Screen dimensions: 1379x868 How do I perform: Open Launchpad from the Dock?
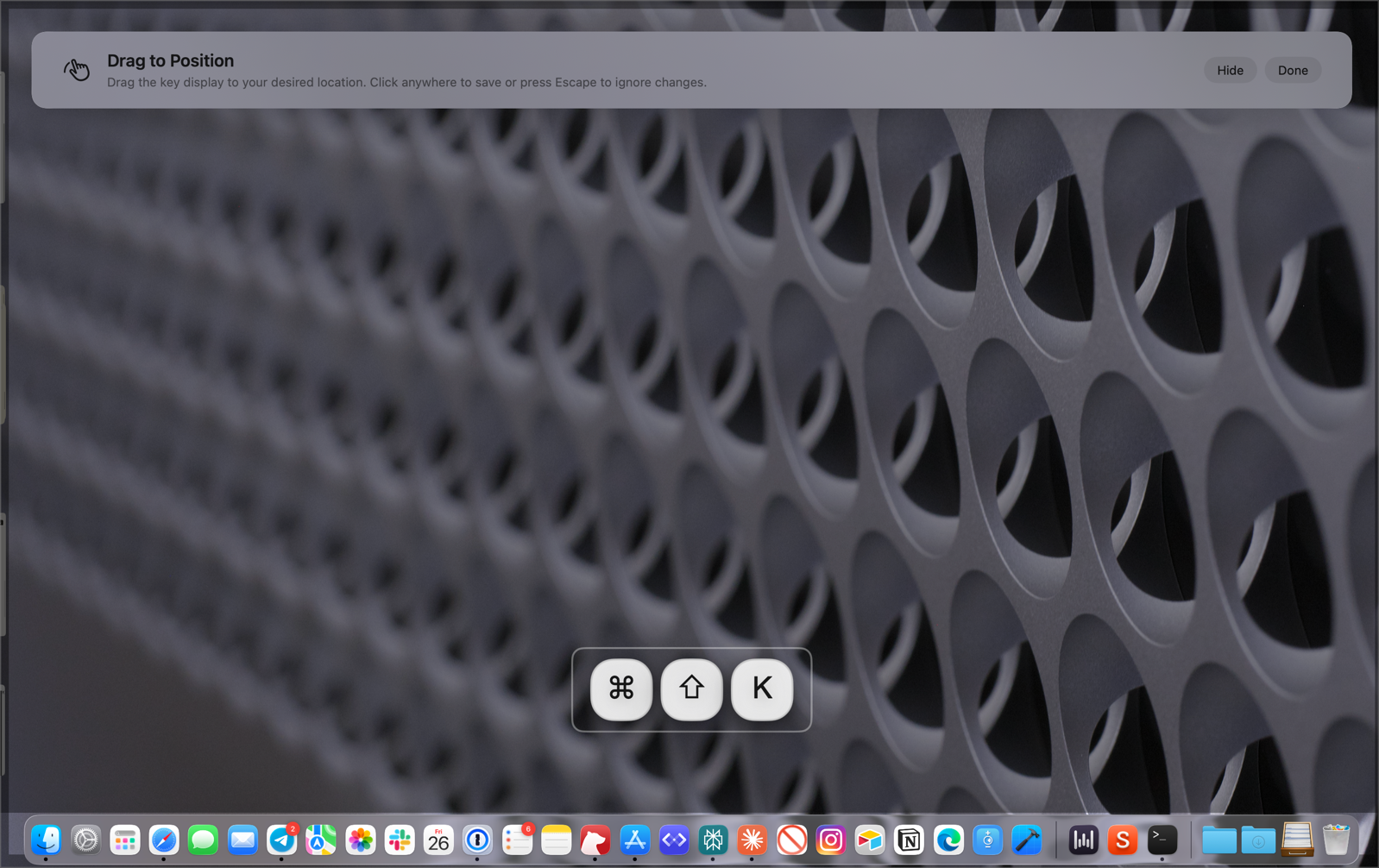[x=125, y=840]
